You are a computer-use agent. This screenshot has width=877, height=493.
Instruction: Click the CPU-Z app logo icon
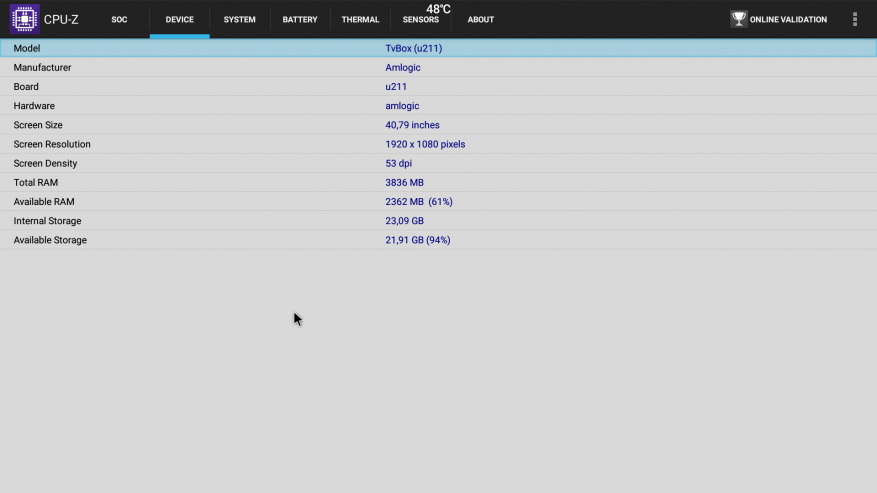[x=24, y=19]
